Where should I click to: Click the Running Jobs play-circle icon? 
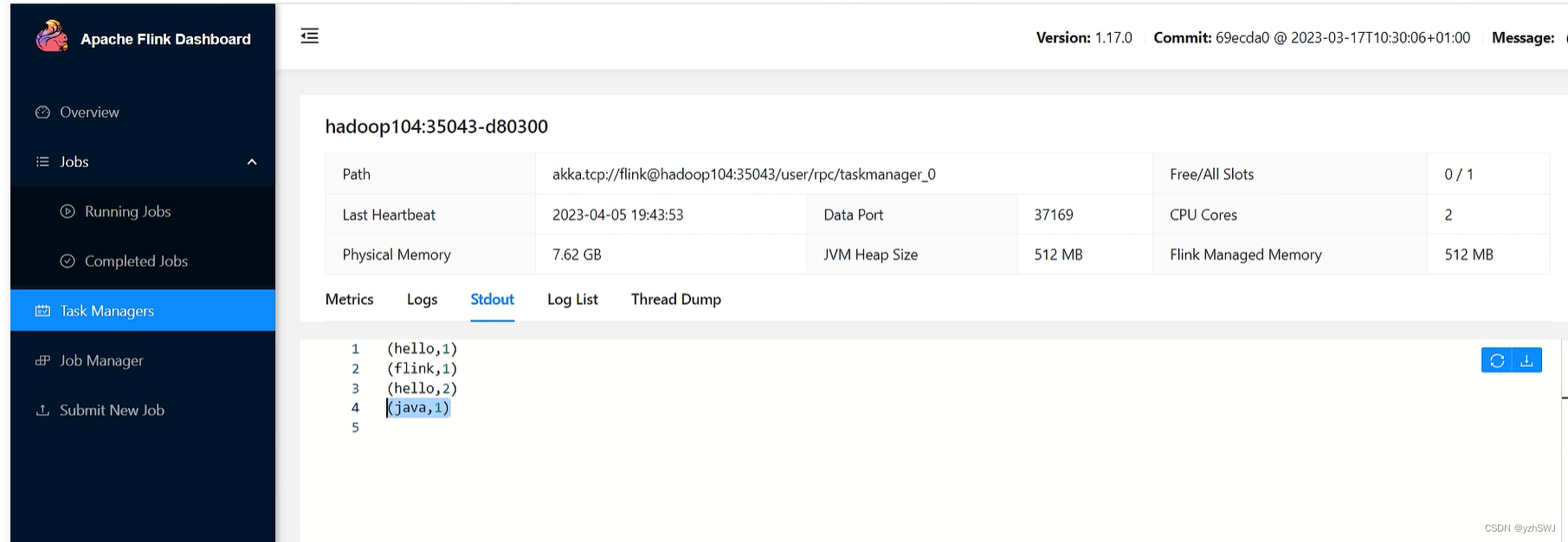click(x=68, y=211)
